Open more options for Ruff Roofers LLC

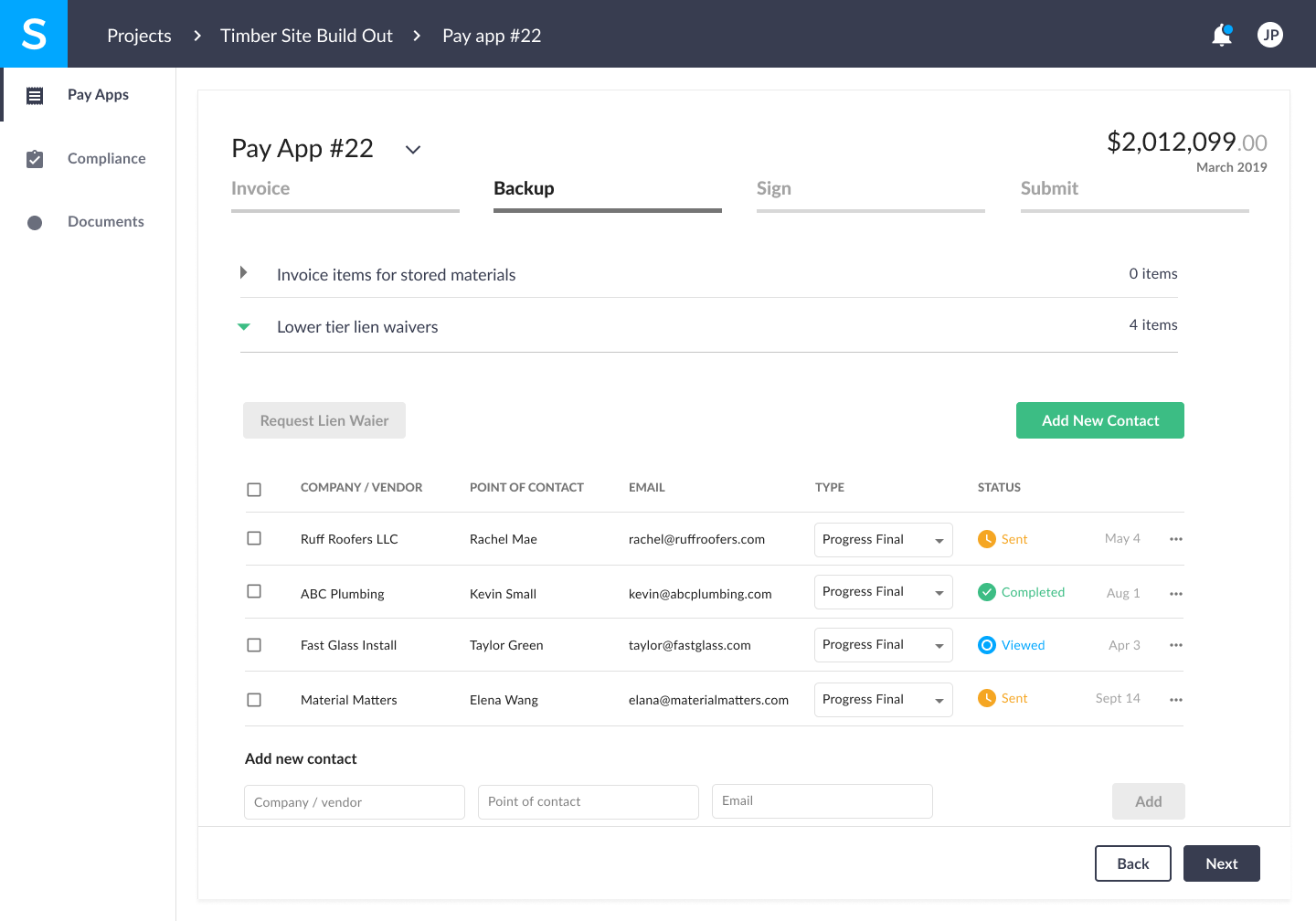tap(1176, 539)
